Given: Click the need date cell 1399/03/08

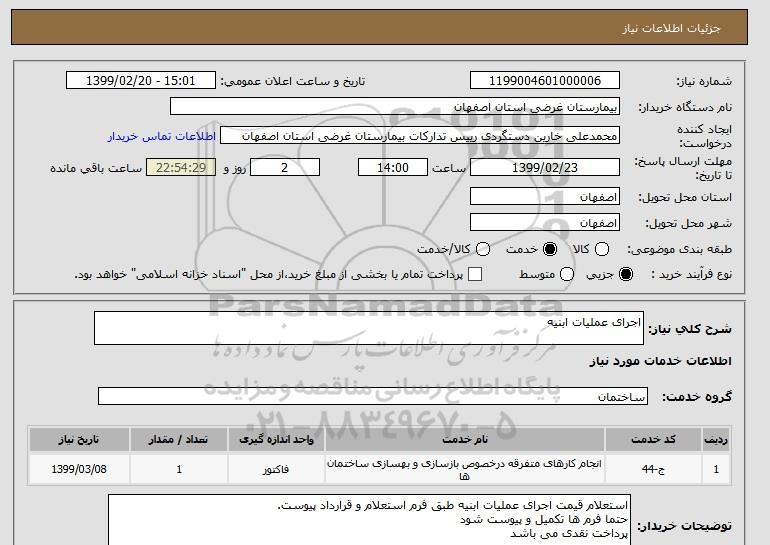Looking at the screenshot, I should pos(79,469).
